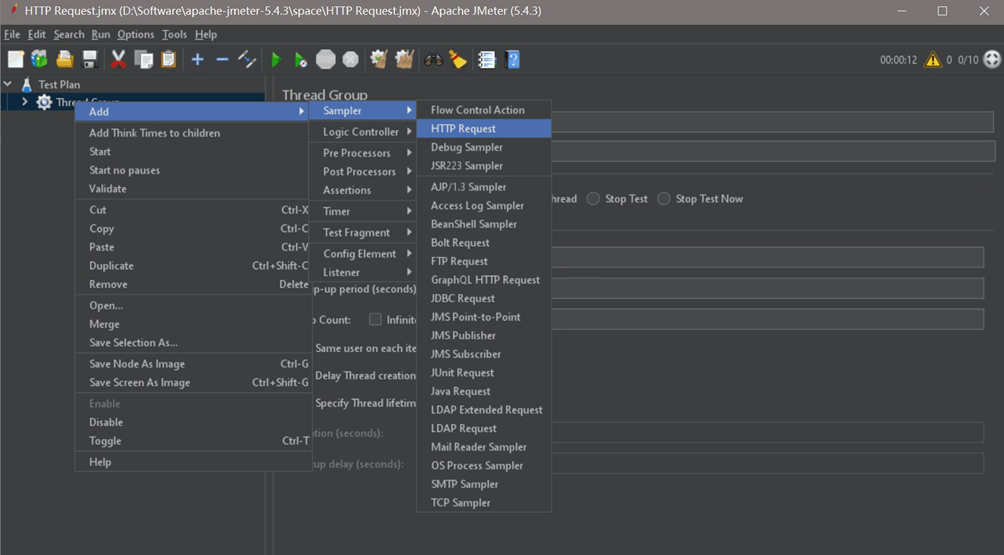Choose Start no pauses in context menu
Viewport: 1004px width, 555px height.
pos(192,170)
